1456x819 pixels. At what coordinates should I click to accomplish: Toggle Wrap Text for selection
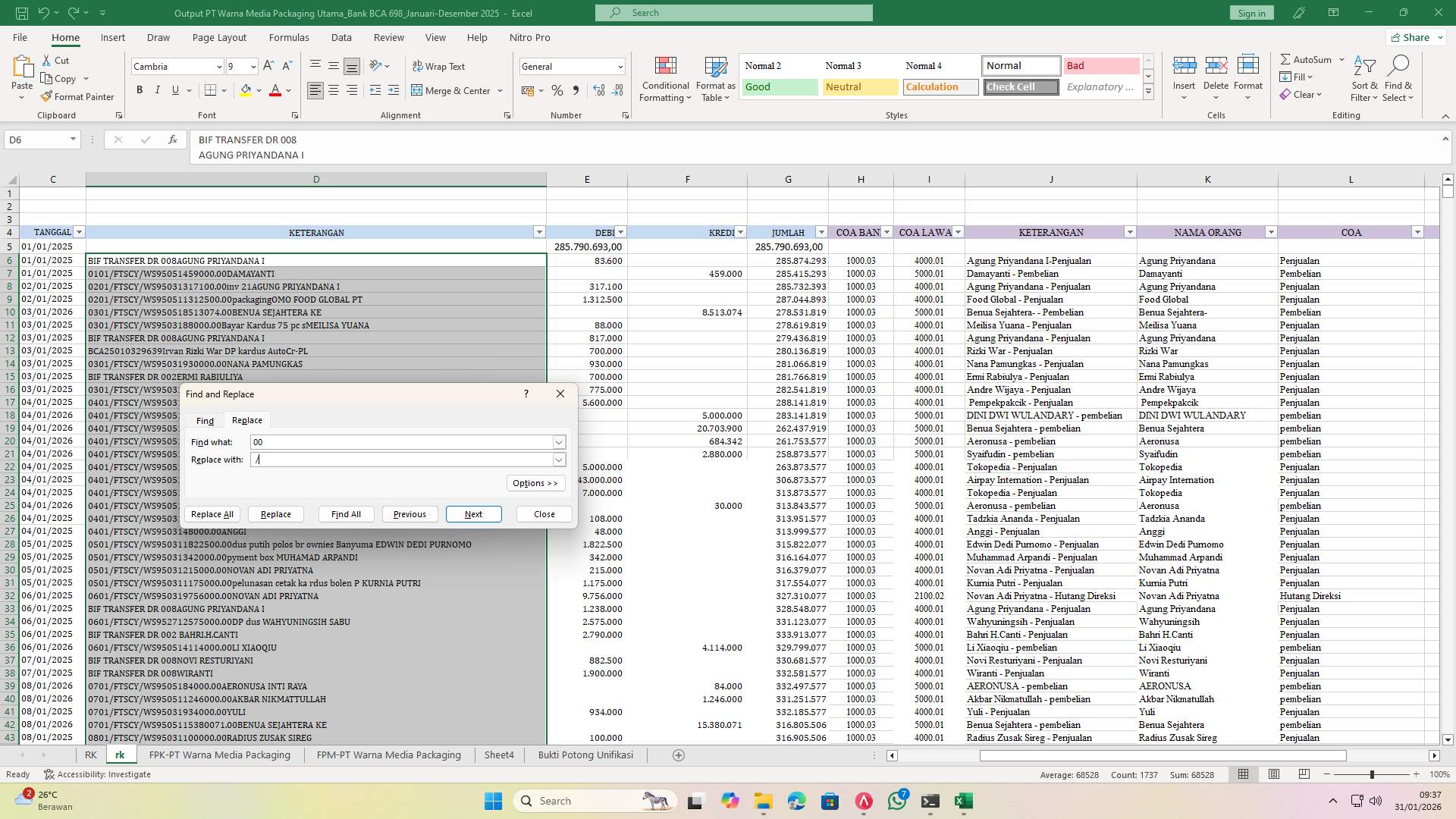click(x=440, y=66)
